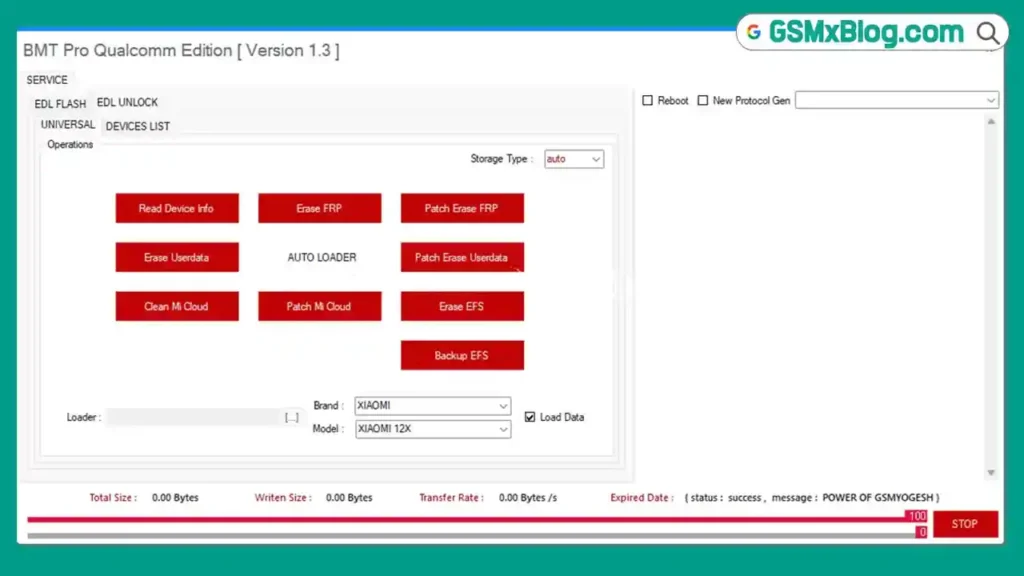This screenshot has width=1024, height=576.
Task: Click the AUTO LOADER label
Action: [322, 257]
